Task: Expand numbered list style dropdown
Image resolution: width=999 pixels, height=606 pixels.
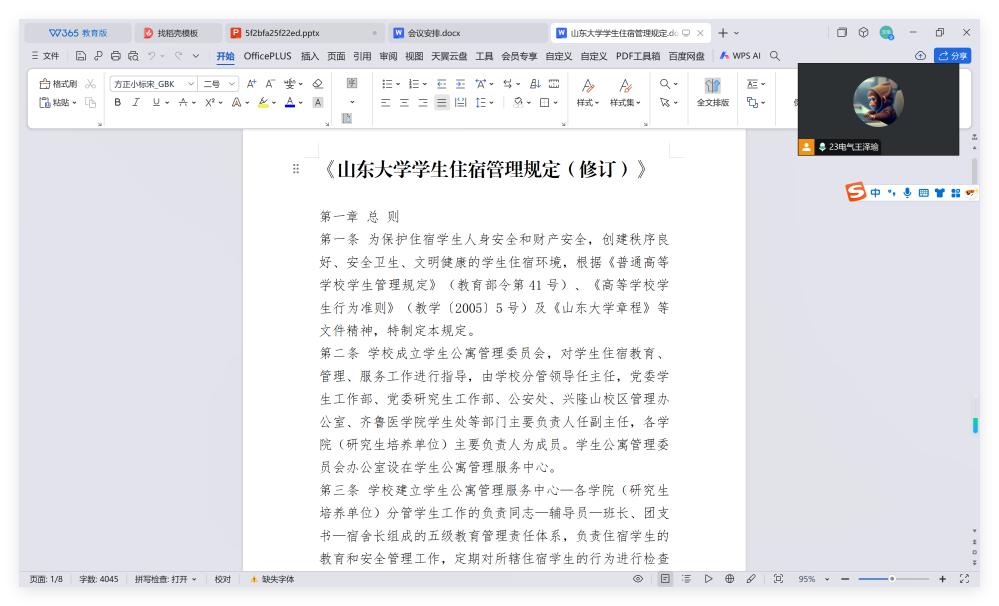Action: point(425,84)
